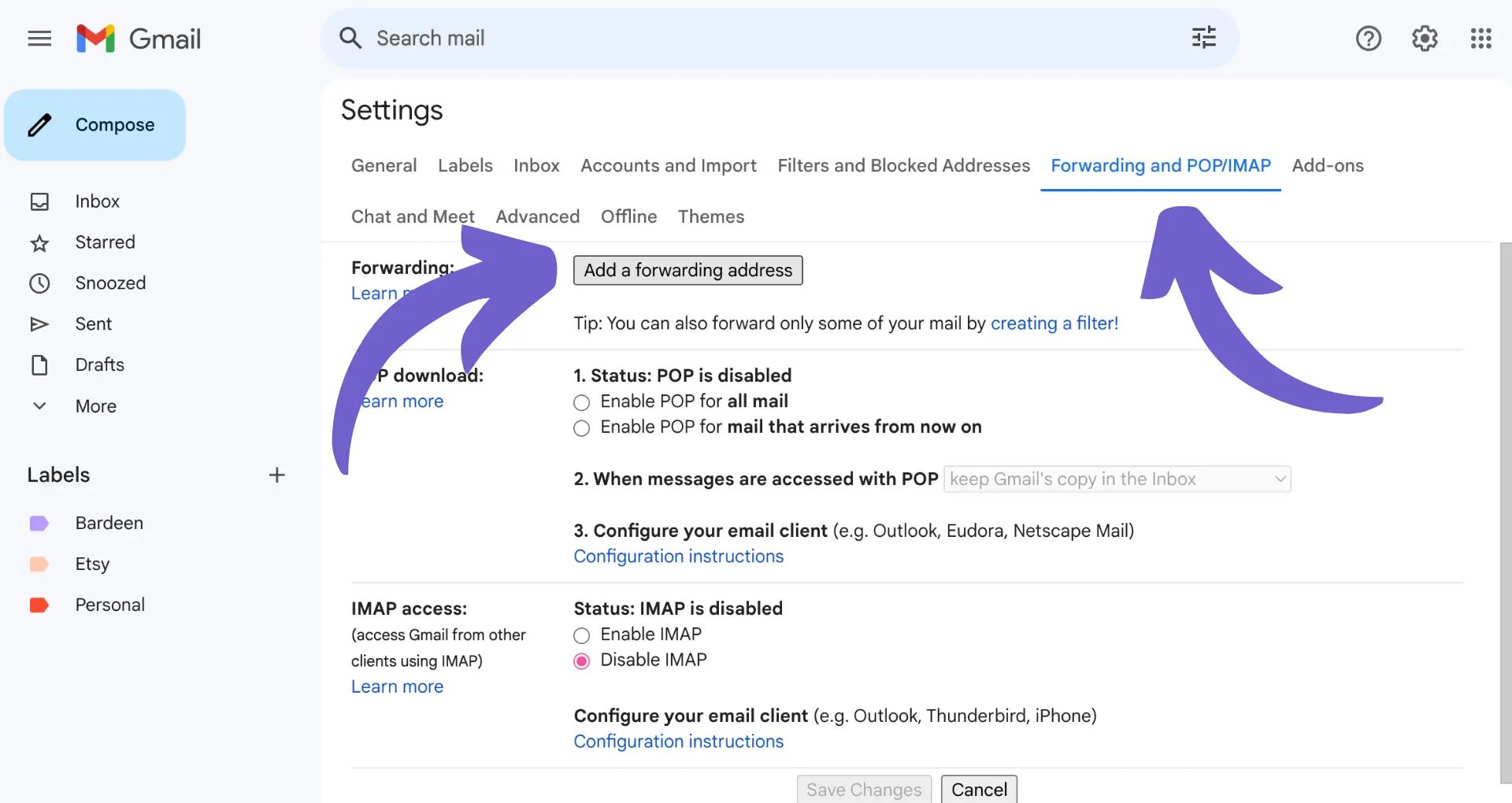The width and height of the screenshot is (1512, 803).
Task: Enable POP for mail arriving from now on
Action: (x=582, y=427)
